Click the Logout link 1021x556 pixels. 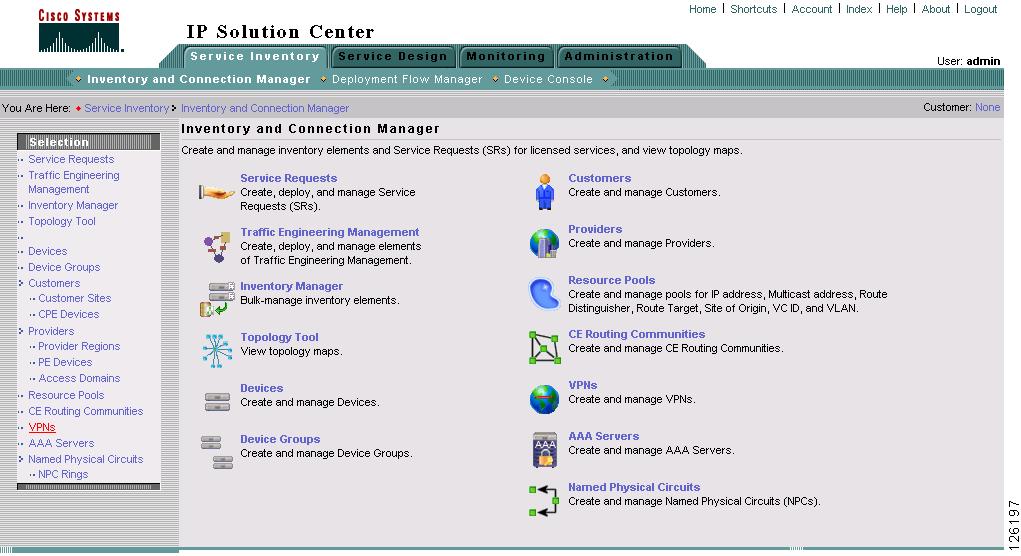click(x=980, y=9)
